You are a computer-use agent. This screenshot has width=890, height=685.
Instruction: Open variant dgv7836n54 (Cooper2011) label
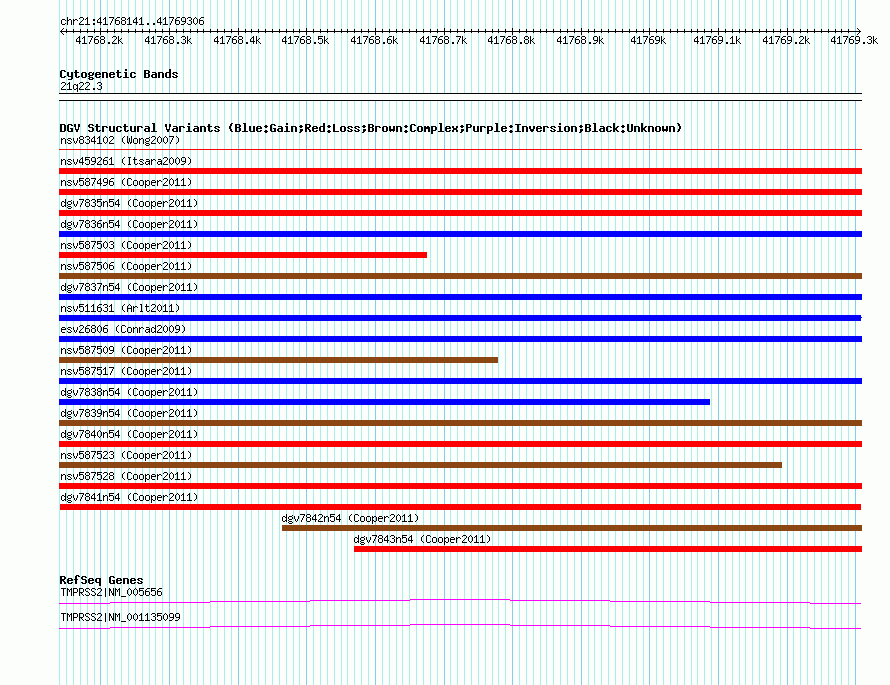[x=129, y=224]
